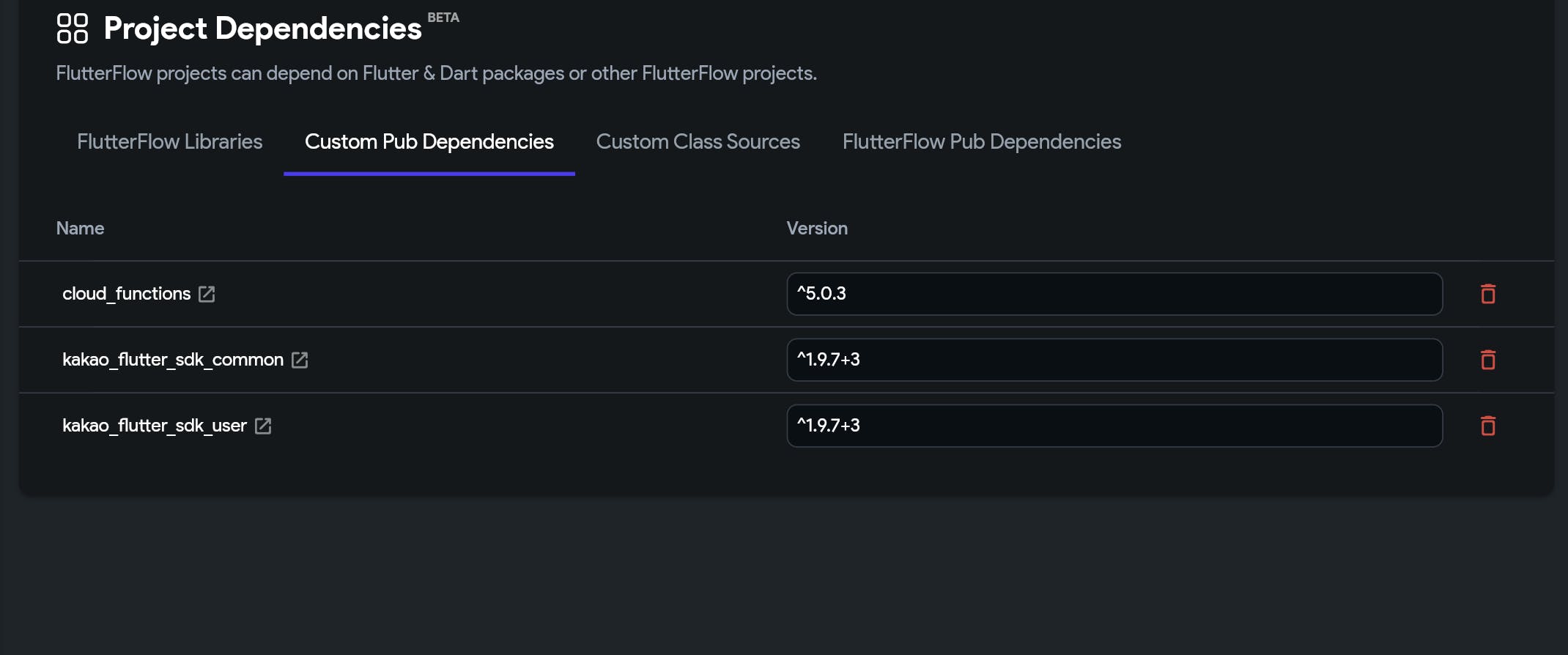
Task: Click the kakao_flutter_sdk_user package name
Action: pos(154,426)
